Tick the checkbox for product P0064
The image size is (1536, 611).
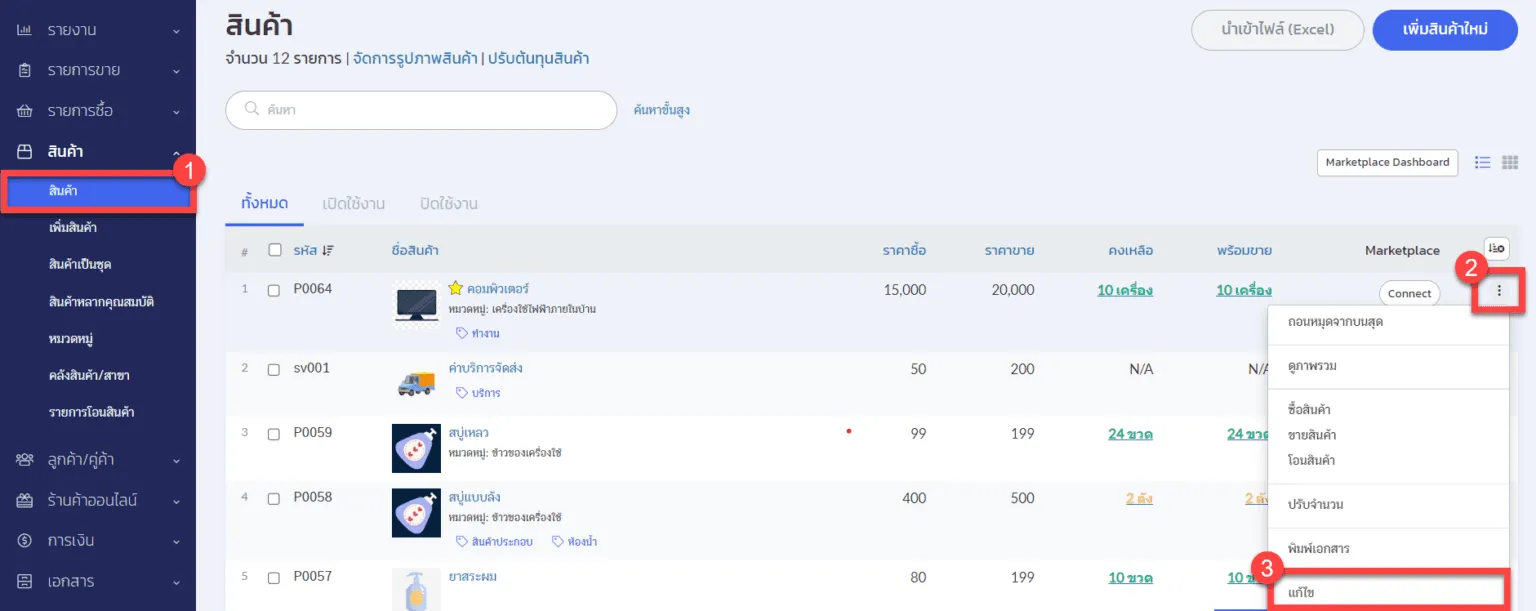pyautogui.click(x=274, y=290)
